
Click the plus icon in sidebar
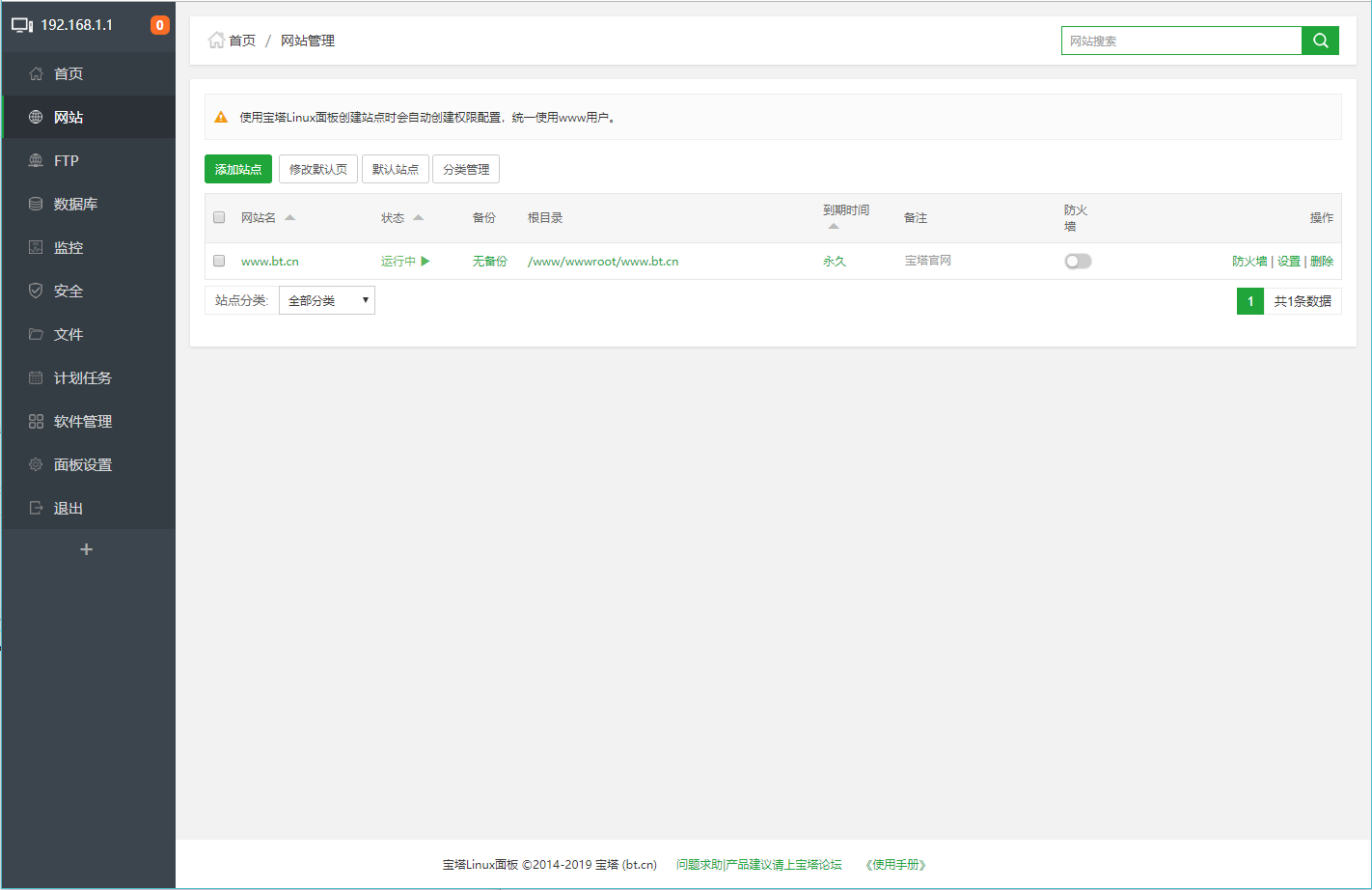[x=87, y=549]
